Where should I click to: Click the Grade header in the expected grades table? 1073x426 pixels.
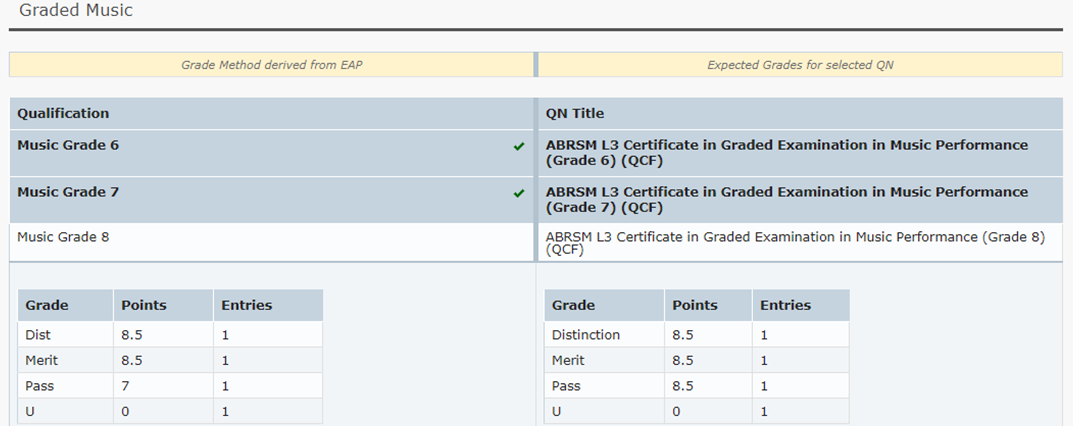pos(604,305)
